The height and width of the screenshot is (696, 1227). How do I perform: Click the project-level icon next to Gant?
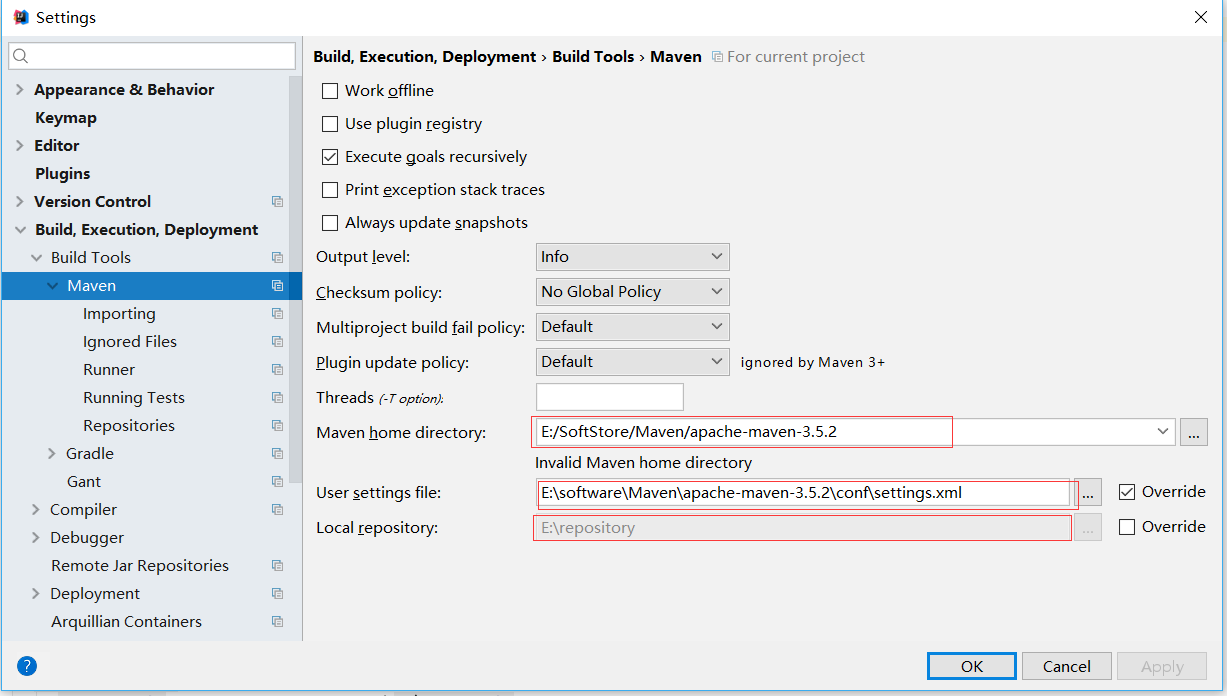coord(277,482)
